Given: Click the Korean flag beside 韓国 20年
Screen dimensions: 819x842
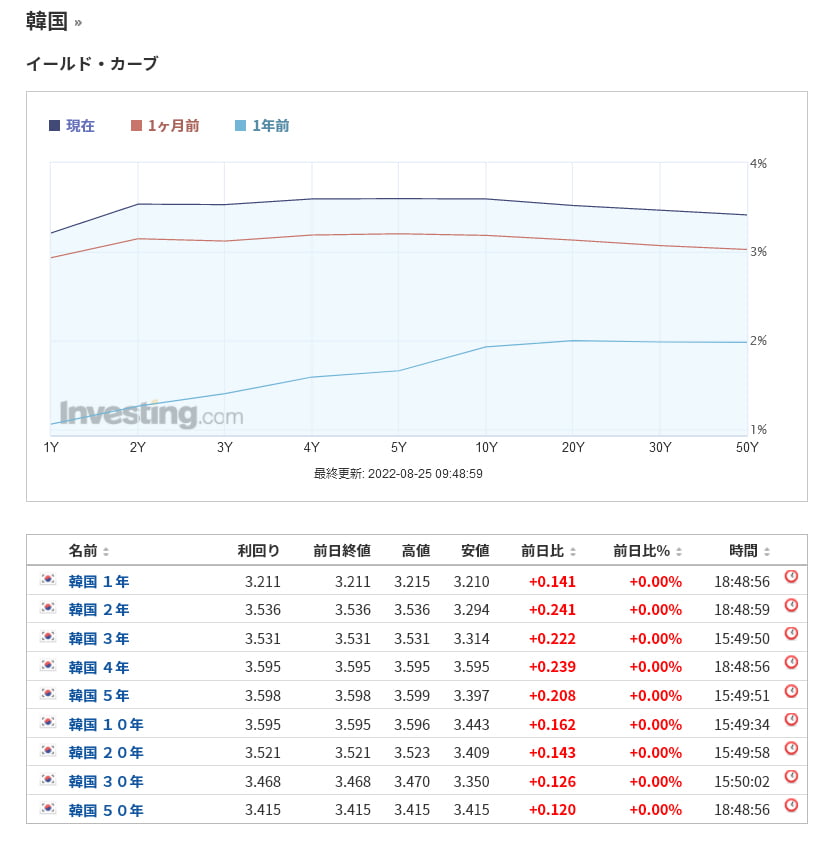Looking at the screenshot, I should (x=48, y=750).
